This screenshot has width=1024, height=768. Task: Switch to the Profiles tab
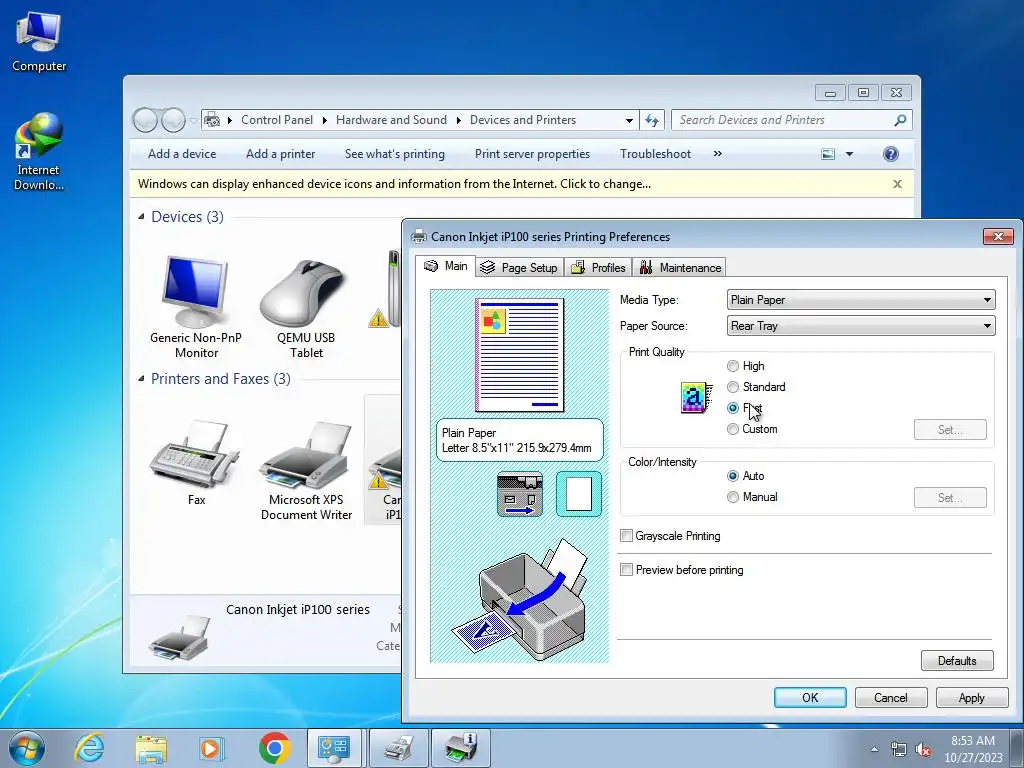point(599,268)
